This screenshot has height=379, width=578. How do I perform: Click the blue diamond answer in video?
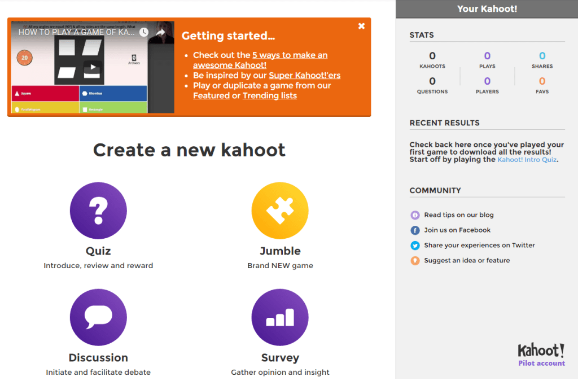(113, 93)
